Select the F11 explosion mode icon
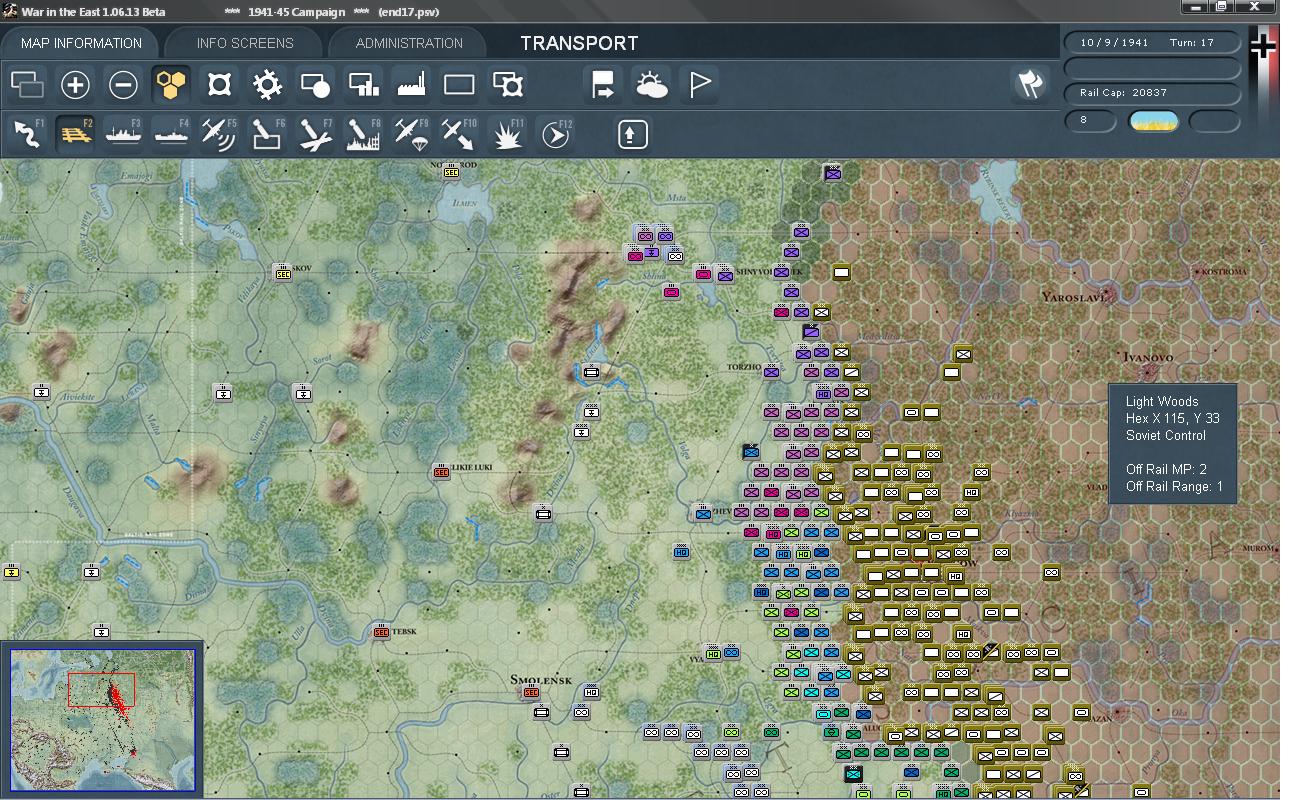Screen dimensions: 1289x807 click(507, 133)
